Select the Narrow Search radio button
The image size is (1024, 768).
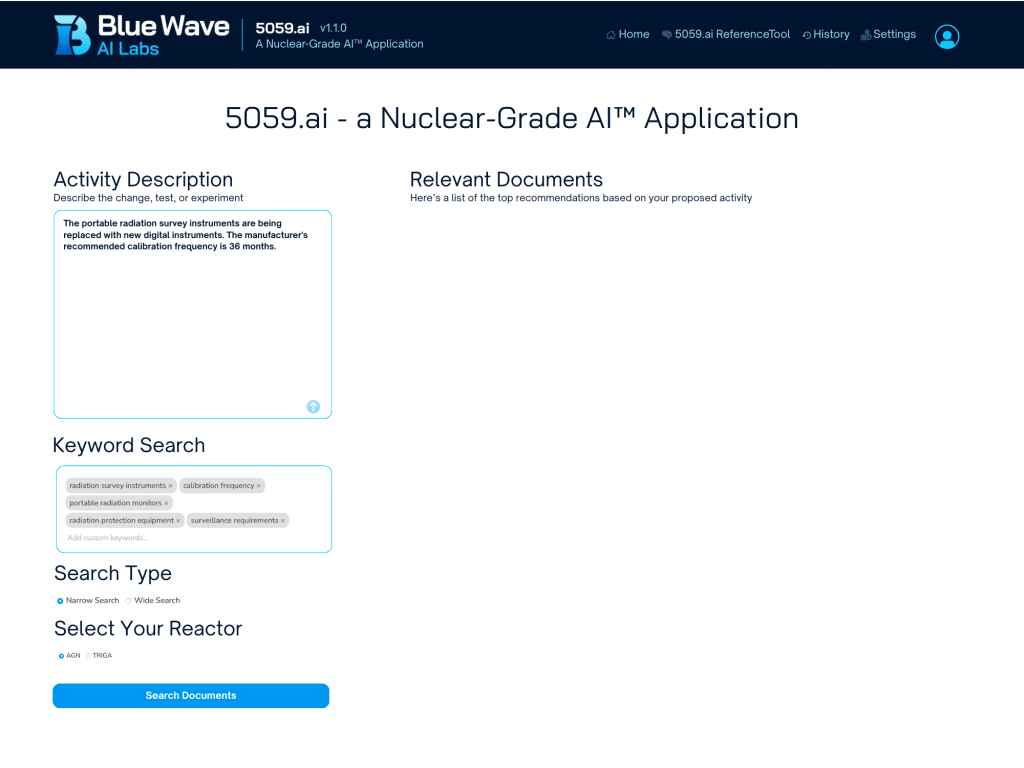coord(60,601)
